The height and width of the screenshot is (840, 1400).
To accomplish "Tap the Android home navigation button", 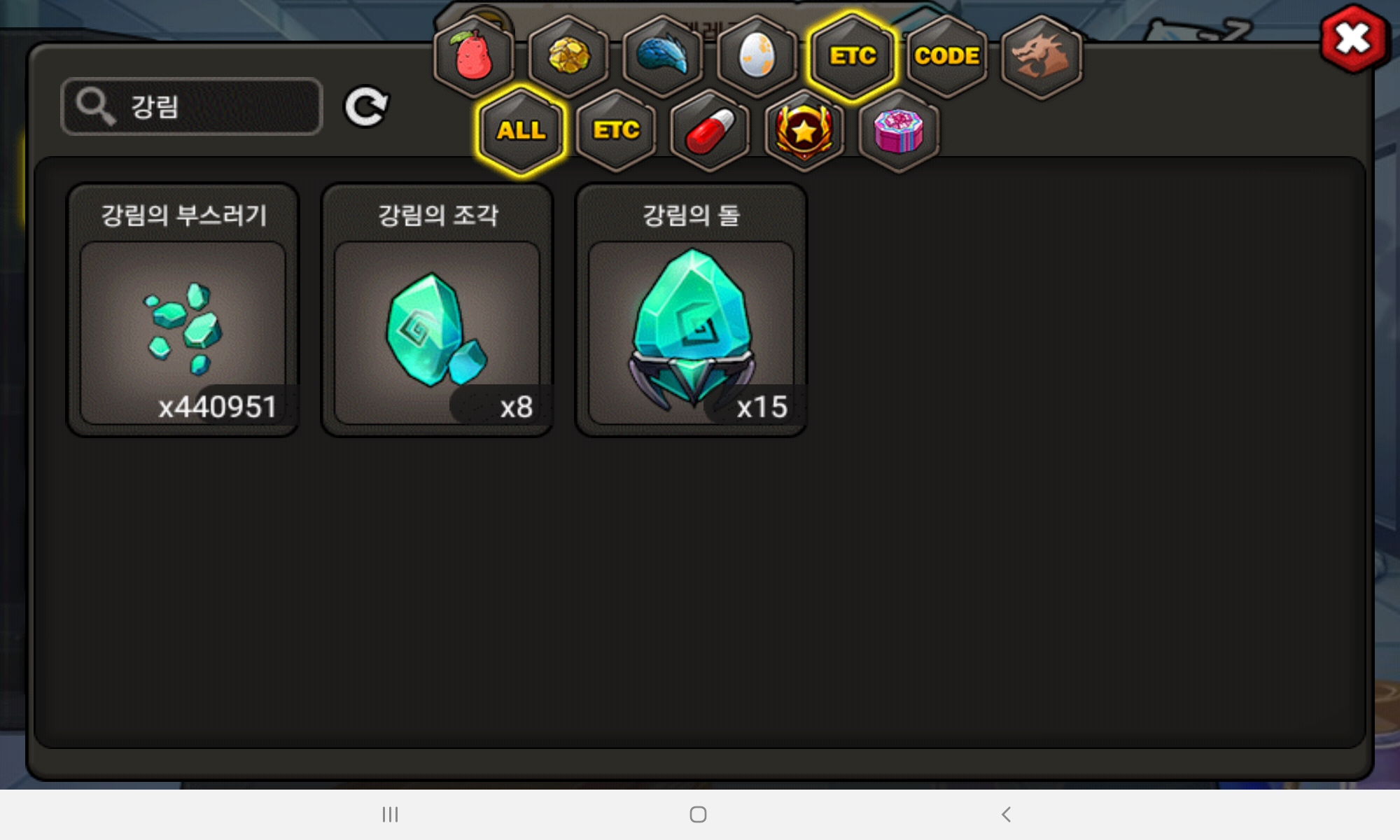I will 698,814.
